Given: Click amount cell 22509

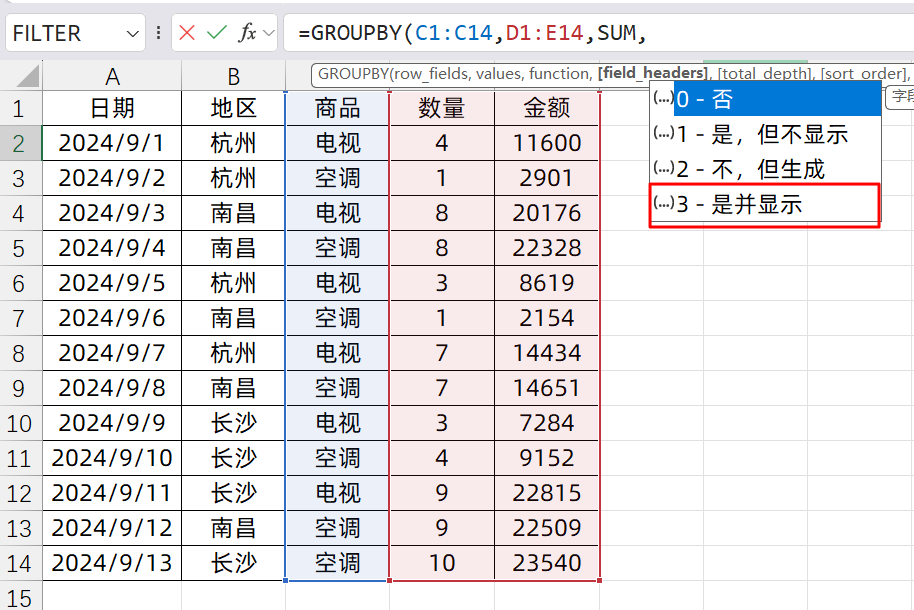Looking at the screenshot, I should point(547,528).
